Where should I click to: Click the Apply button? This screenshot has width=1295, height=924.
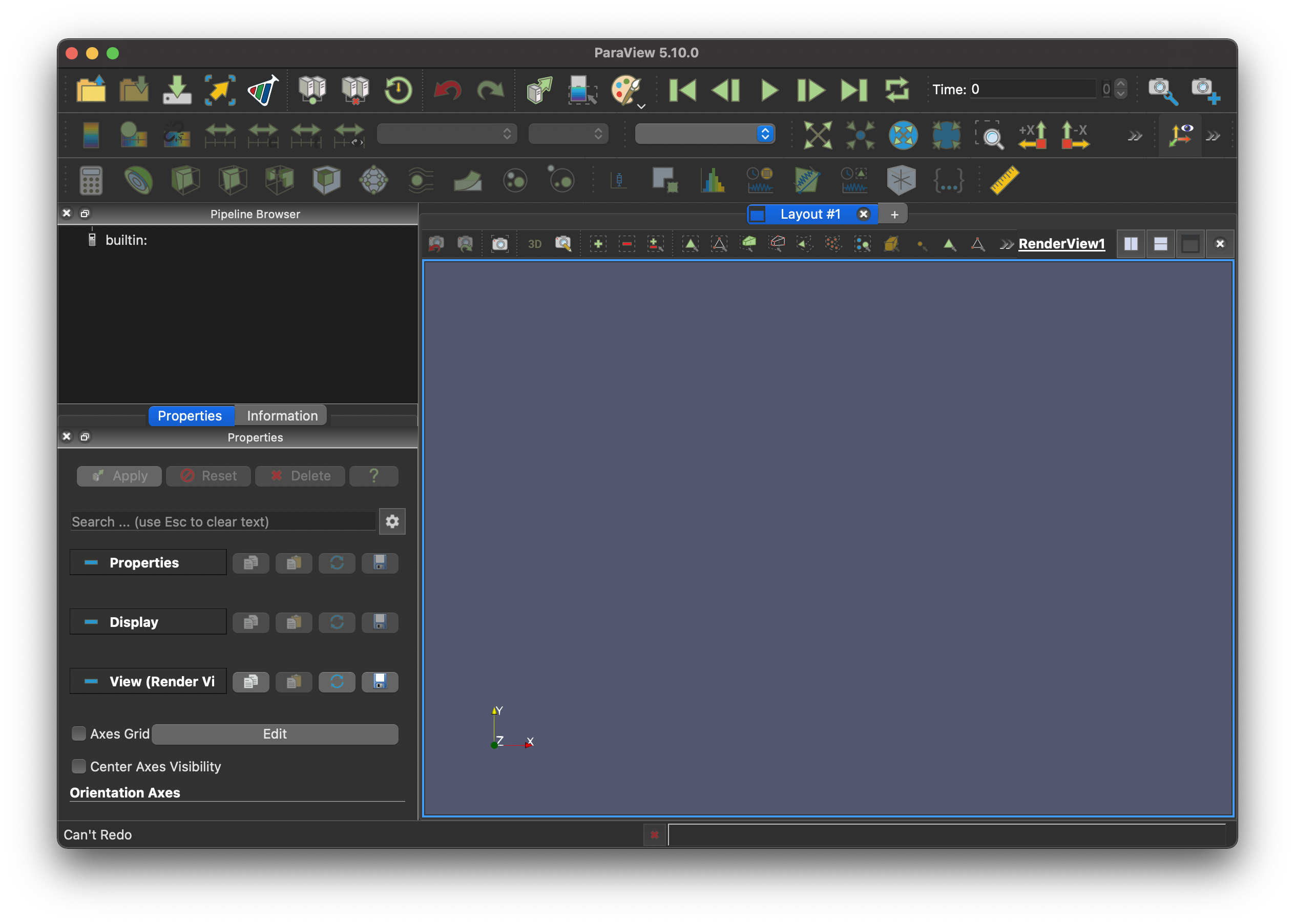click(x=119, y=476)
